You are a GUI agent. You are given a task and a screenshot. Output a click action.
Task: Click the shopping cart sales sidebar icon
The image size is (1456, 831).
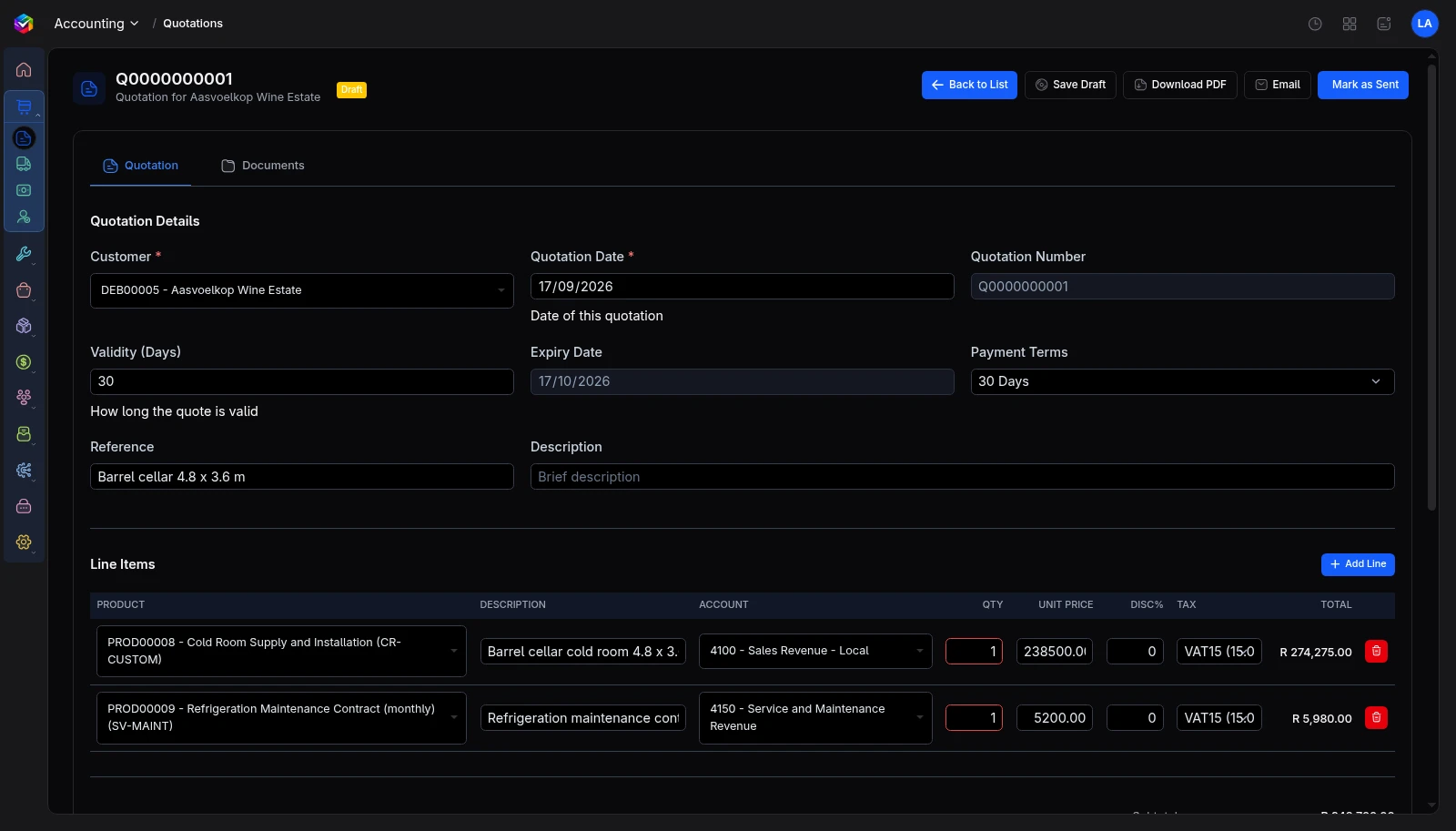pyautogui.click(x=24, y=106)
